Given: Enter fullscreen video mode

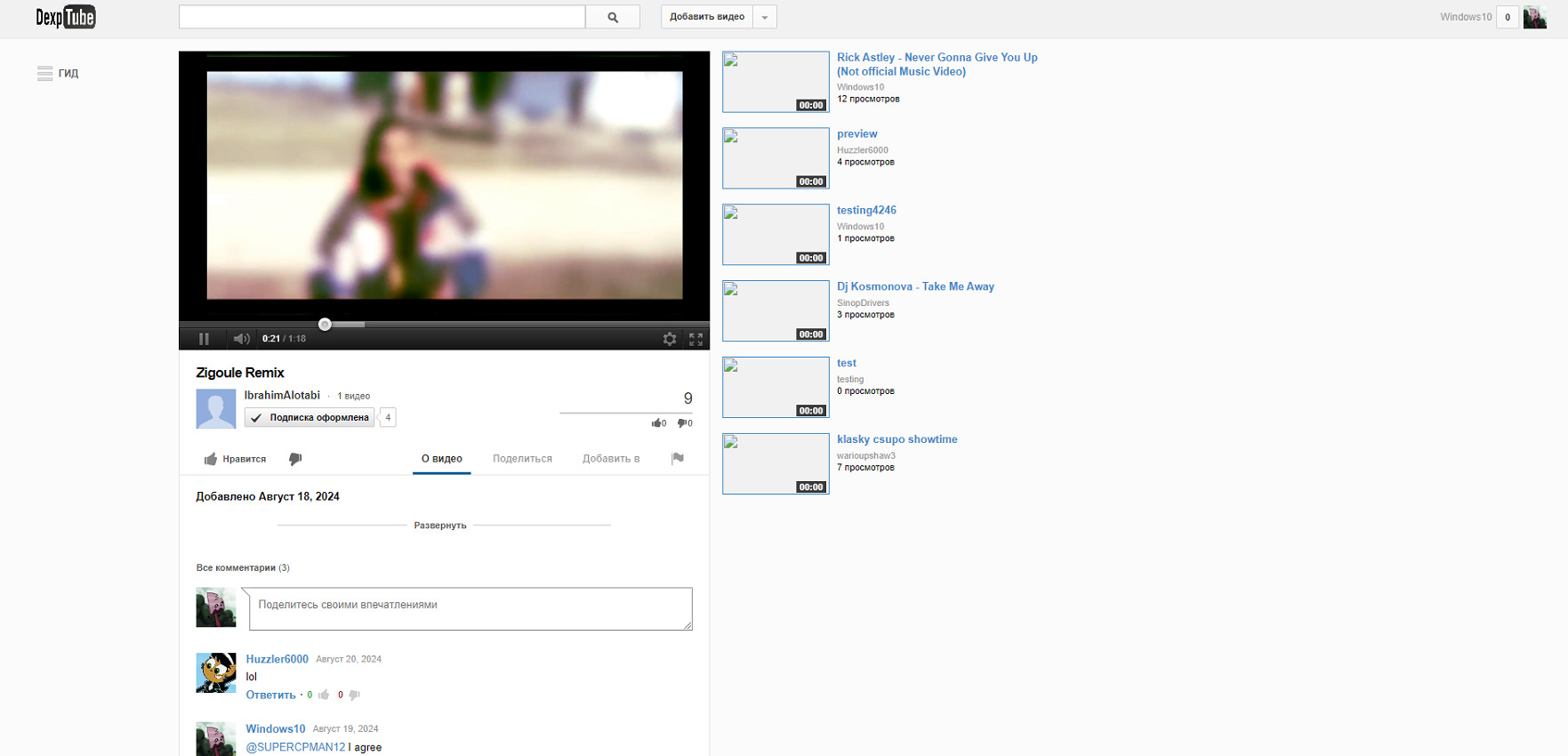Looking at the screenshot, I should [x=696, y=339].
